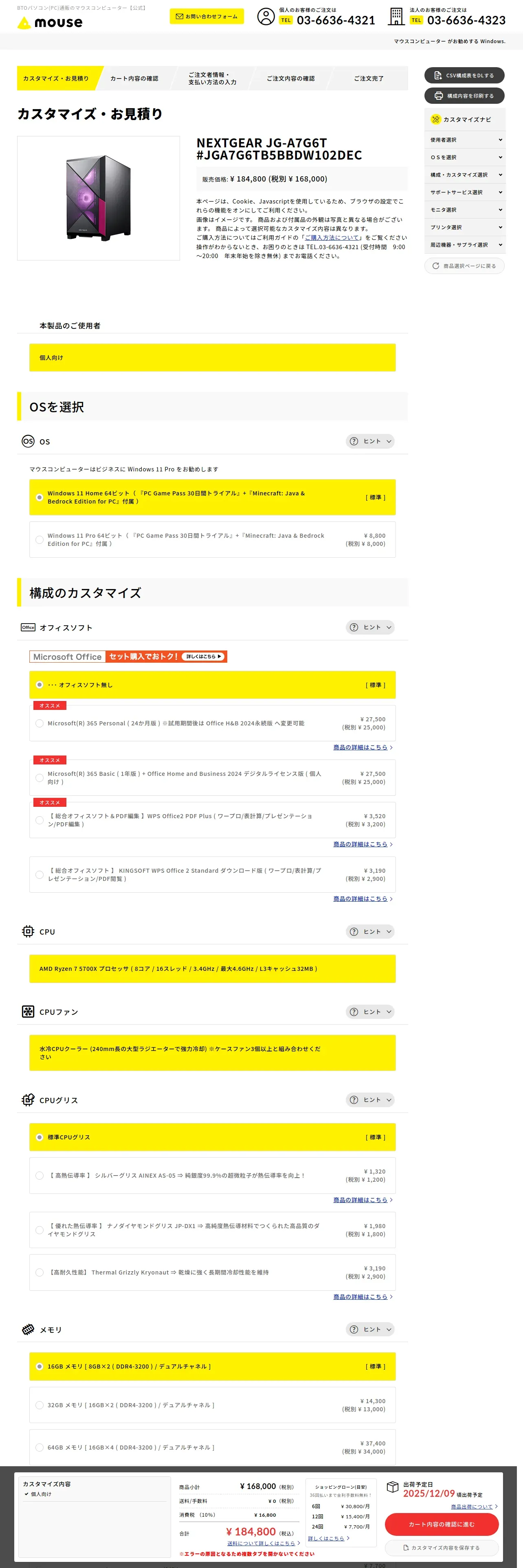Click the question mark icon in CPU hint
523x1568 pixels.
pyautogui.click(x=354, y=931)
